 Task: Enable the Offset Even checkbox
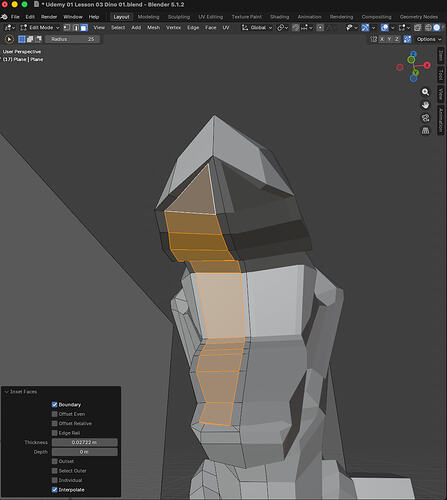(x=55, y=414)
